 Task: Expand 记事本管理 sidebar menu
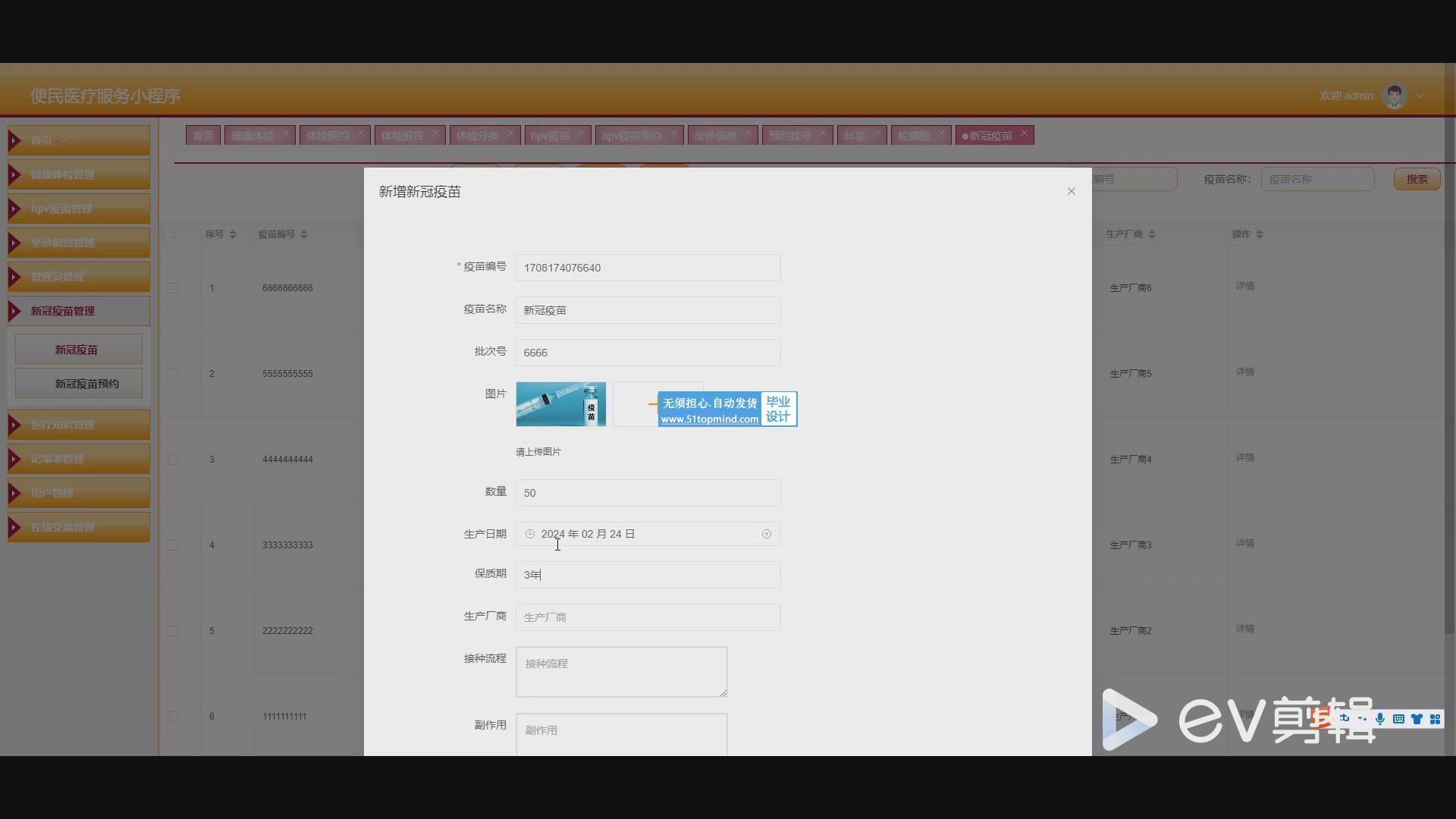pos(79,459)
